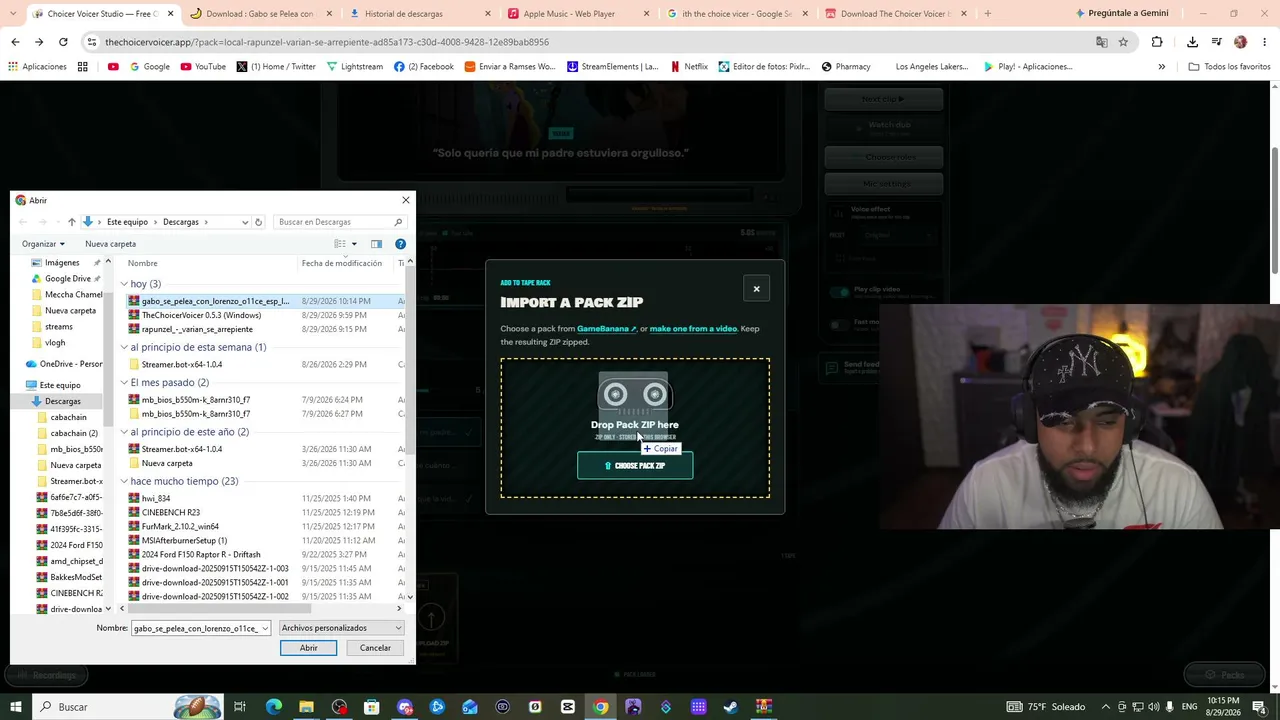Click the Choose Pack ZIP button
This screenshot has width=1280, height=720.
[x=635, y=466]
